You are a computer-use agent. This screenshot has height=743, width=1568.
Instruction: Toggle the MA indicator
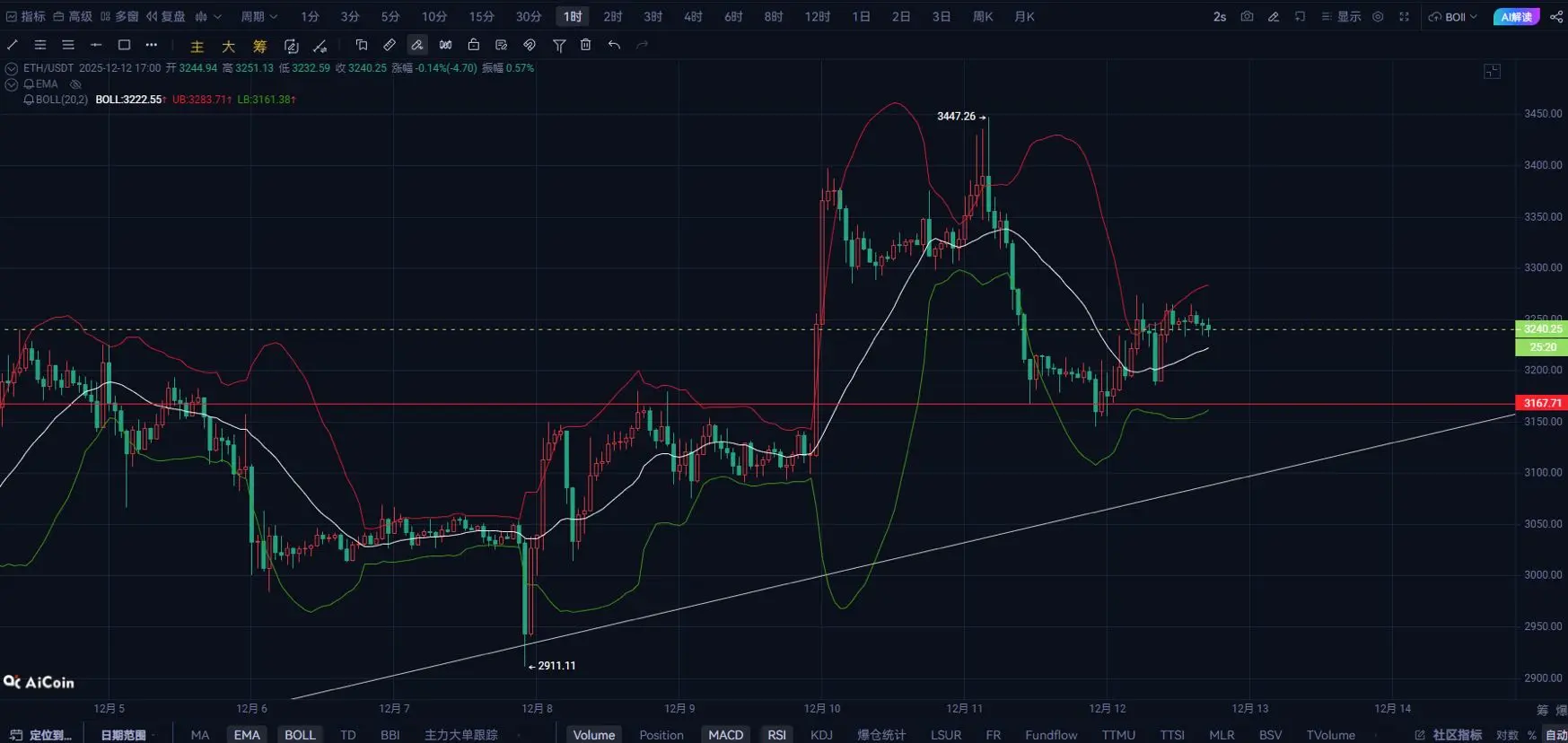(200, 734)
